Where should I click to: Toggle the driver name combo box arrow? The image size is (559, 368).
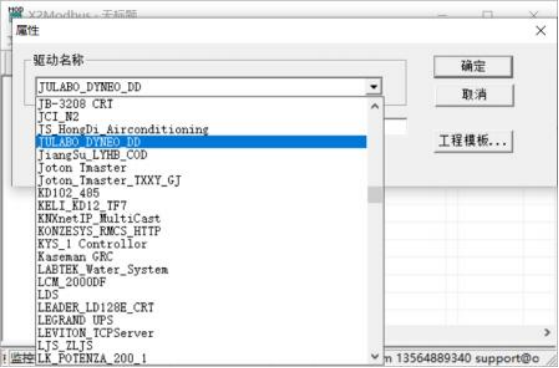click(373, 87)
